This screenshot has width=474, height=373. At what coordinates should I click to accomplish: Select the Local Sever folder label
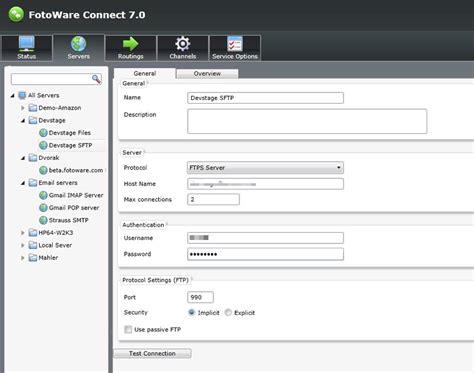point(55,245)
